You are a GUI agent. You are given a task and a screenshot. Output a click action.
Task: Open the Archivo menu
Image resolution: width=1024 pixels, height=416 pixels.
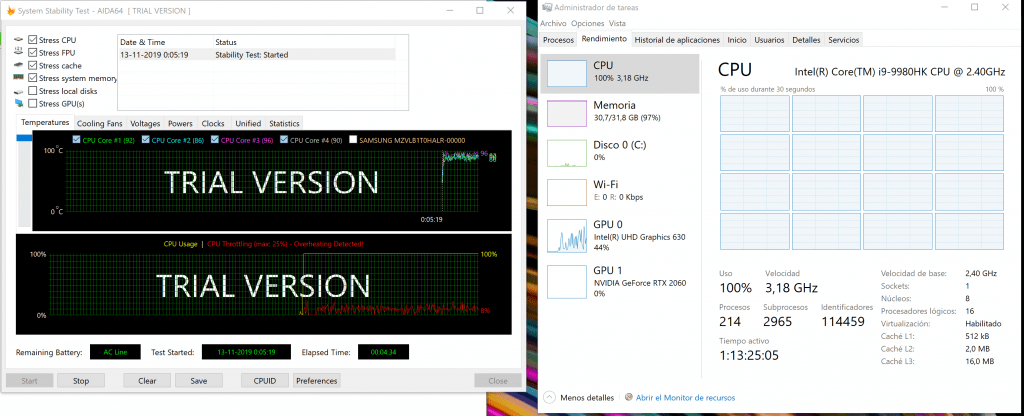[553, 23]
